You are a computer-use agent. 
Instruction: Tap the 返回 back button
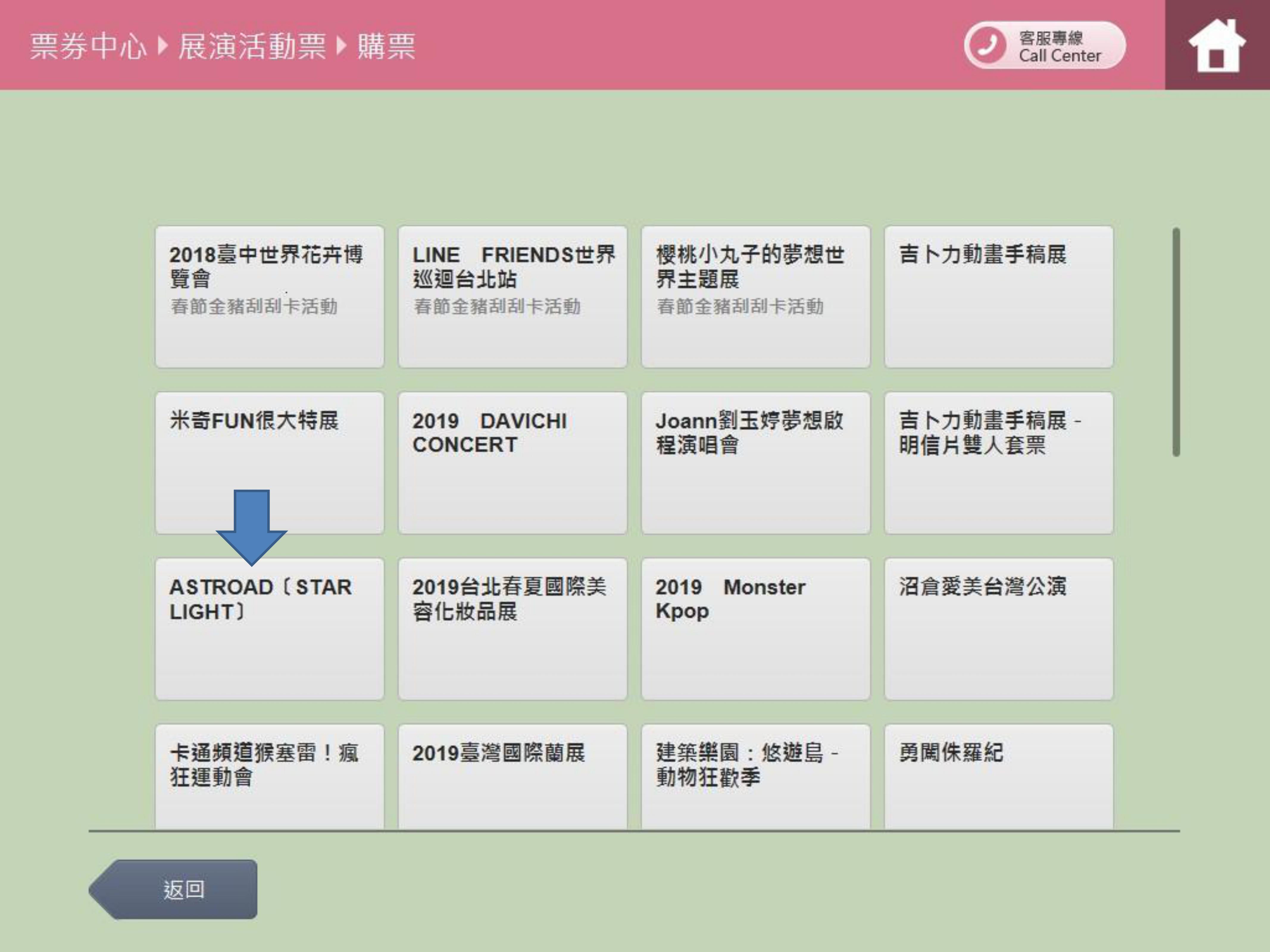point(173,889)
